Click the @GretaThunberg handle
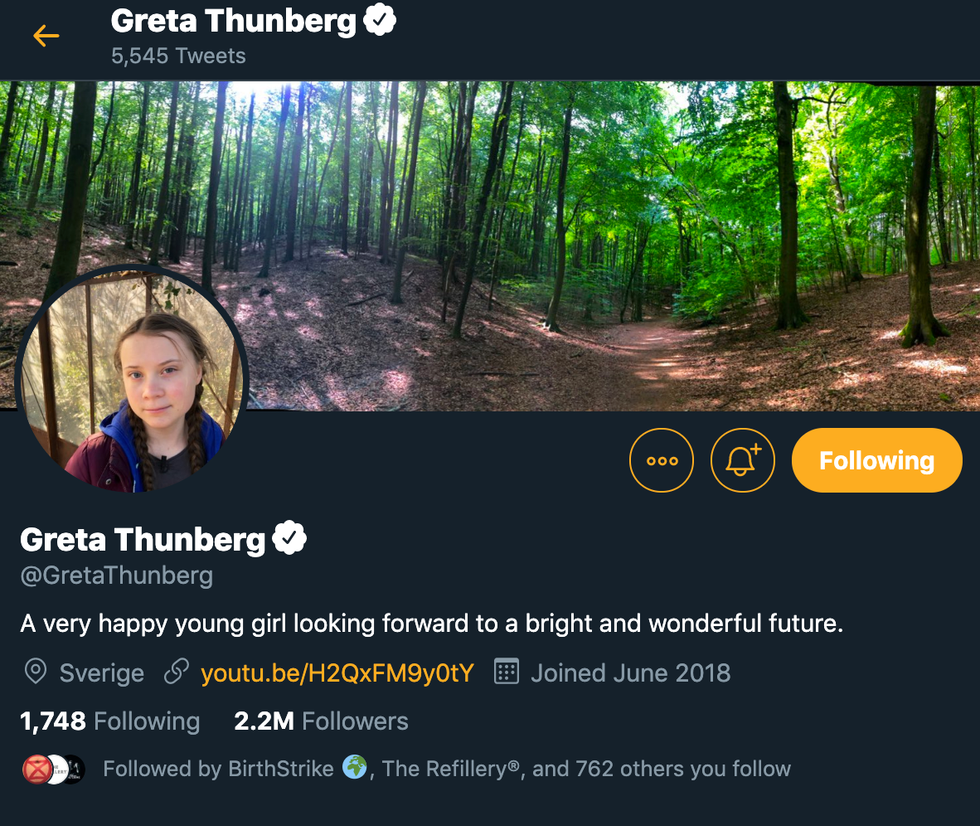 [116, 576]
